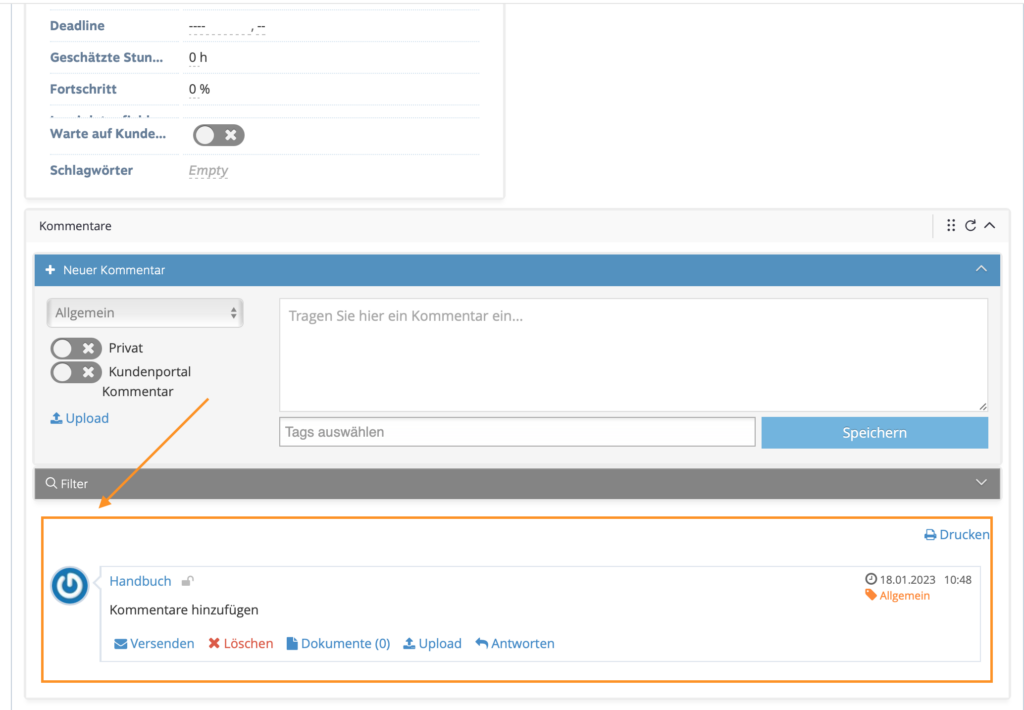Click the drag-handle grid icon in Kommentare header
The width and height of the screenshot is (1024, 710).
point(951,225)
